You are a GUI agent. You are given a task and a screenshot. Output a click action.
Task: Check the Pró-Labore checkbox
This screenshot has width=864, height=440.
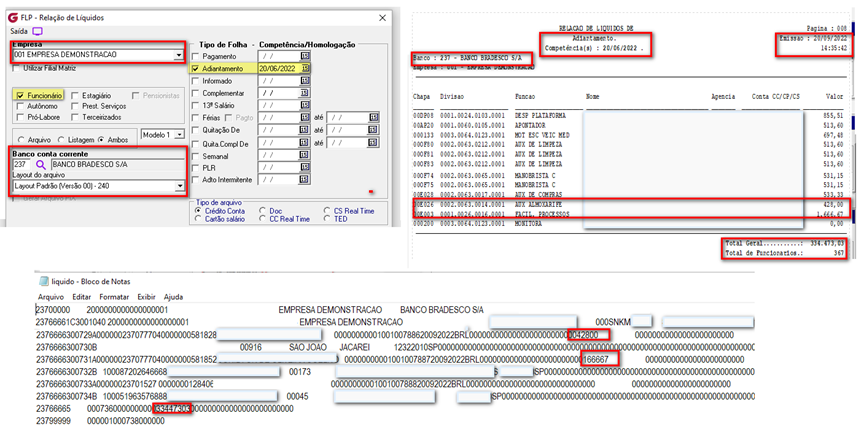click(x=20, y=117)
